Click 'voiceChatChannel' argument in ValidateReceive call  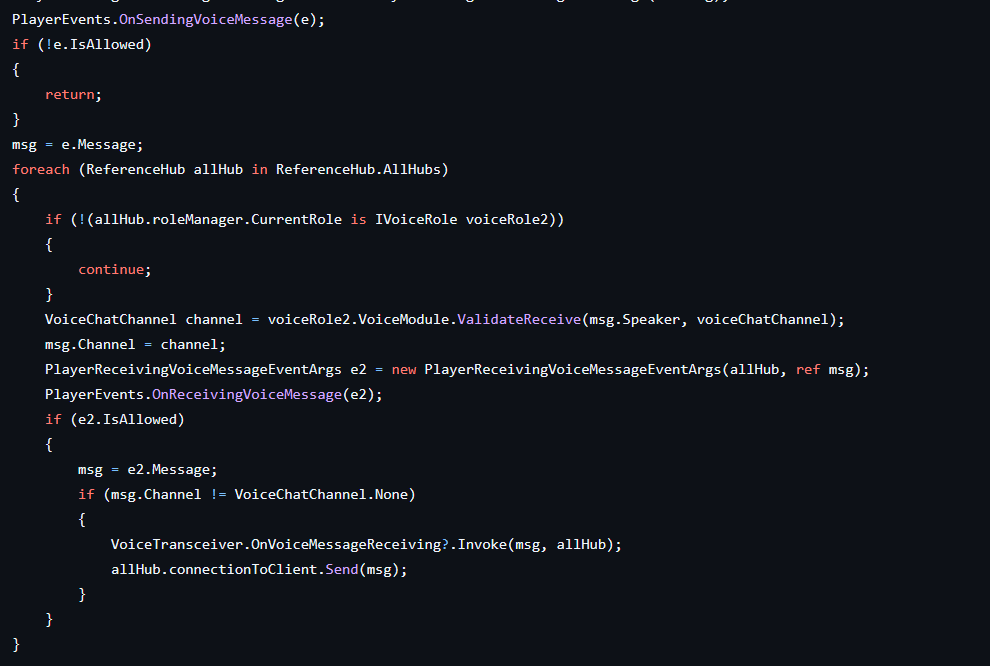click(762, 319)
